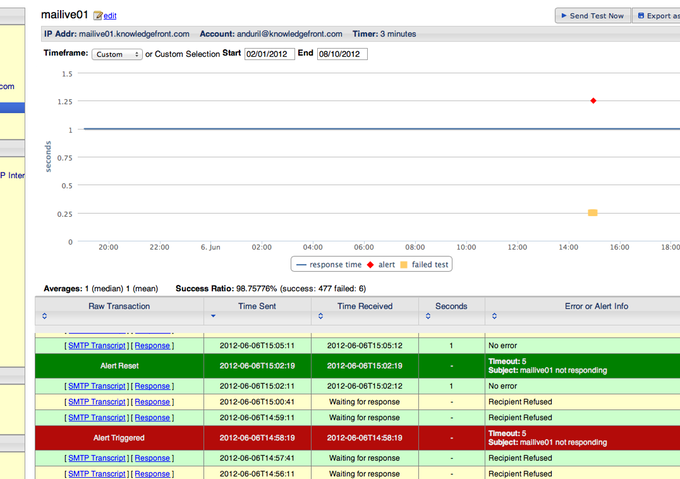Open SMTP Transcript for the 14:56:11 row
This screenshot has height=479, width=680.
[x=97, y=474]
